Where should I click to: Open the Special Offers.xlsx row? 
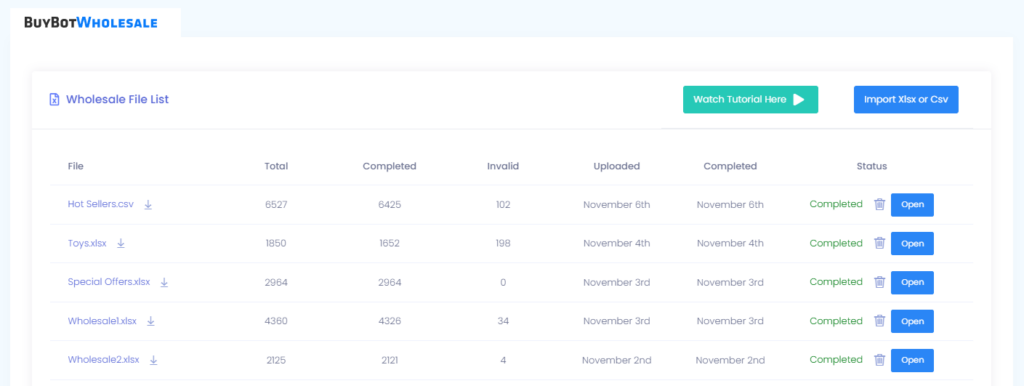(912, 282)
